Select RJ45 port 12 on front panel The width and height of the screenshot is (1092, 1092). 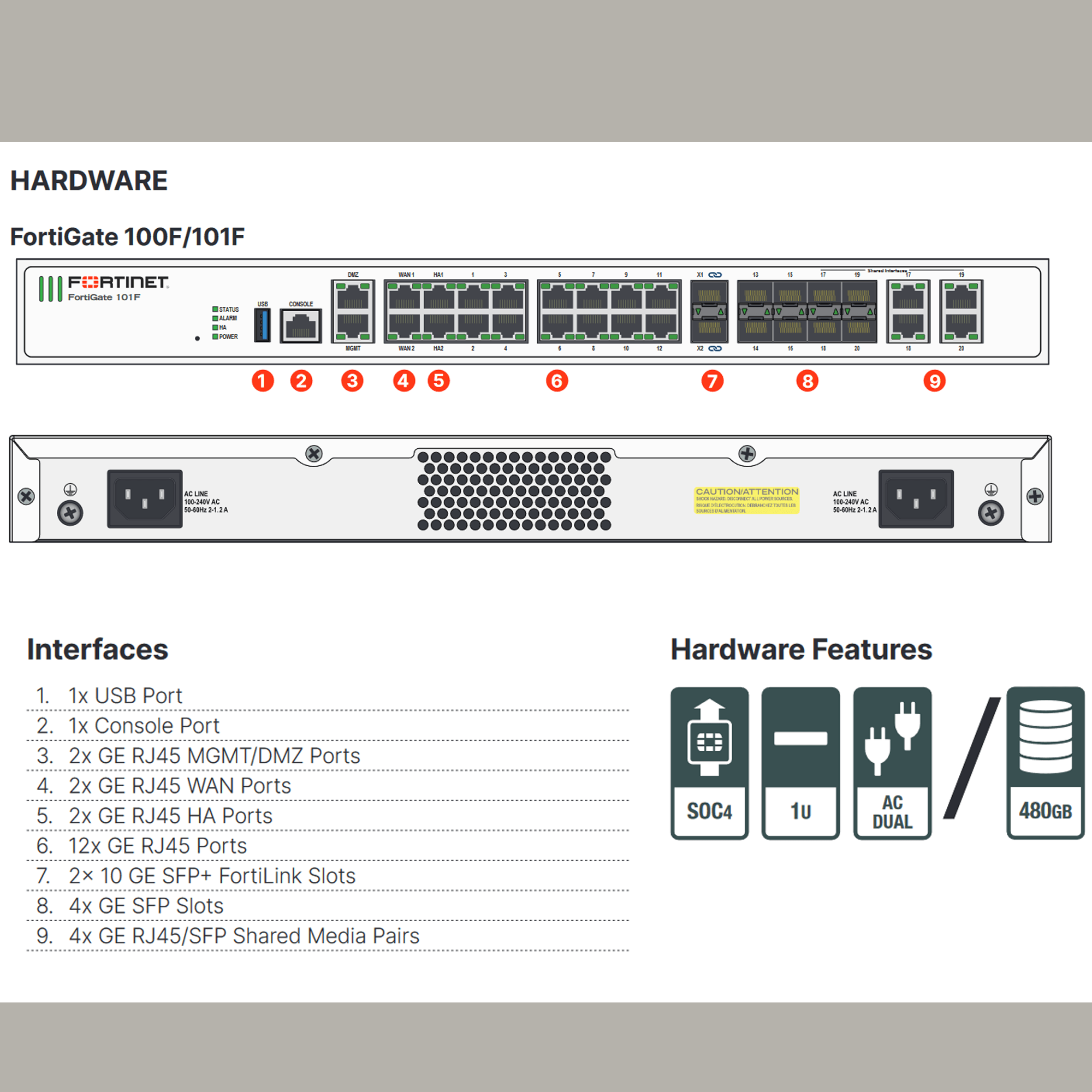(x=660, y=327)
